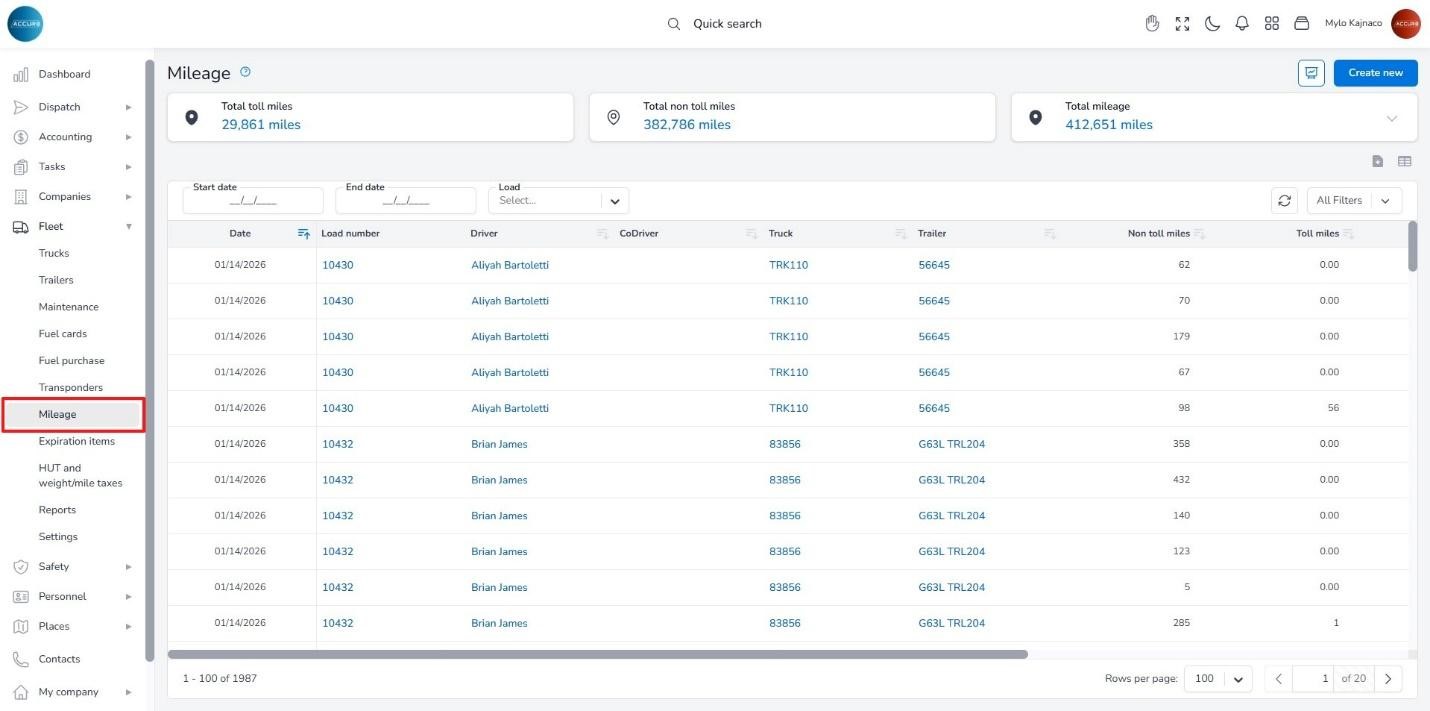Image resolution: width=1430 pixels, height=711 pixels.
Task: Click the refresh table icon
Action: (x=1284, y=201)
